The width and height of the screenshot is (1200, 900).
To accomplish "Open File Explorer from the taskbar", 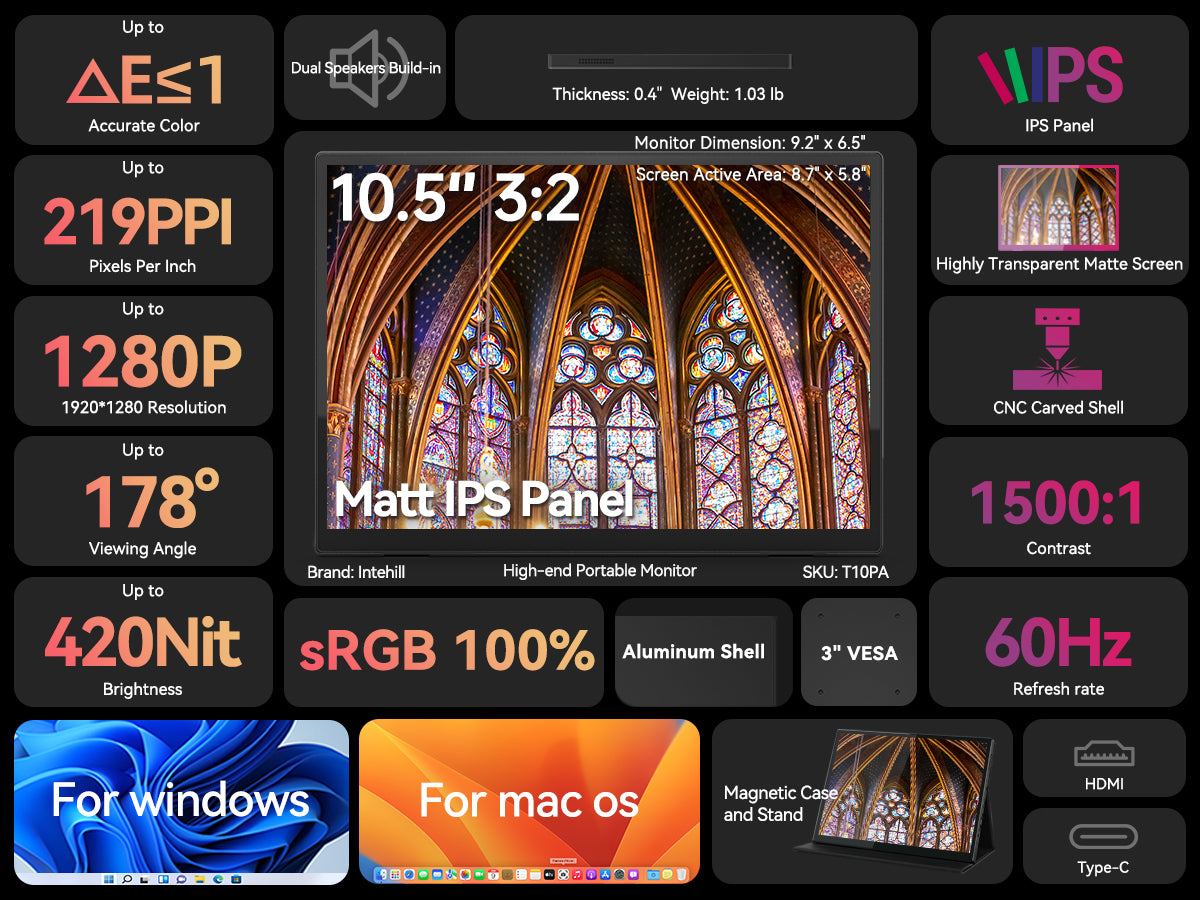I will [x=199, y=880].
